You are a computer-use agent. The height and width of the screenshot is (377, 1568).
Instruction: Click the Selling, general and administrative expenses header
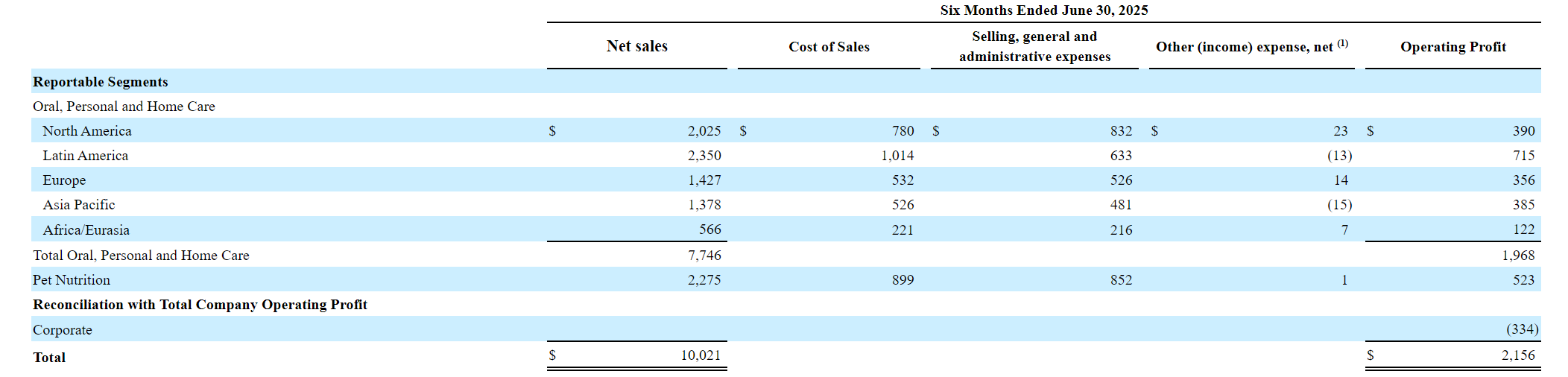[x=1034, y=46]
